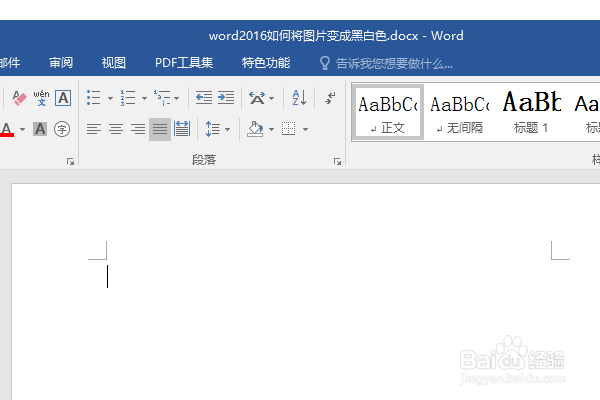
Task: Open the partially visible 邮件 tab
Action: pyautogui.click(x=10, y=63)
